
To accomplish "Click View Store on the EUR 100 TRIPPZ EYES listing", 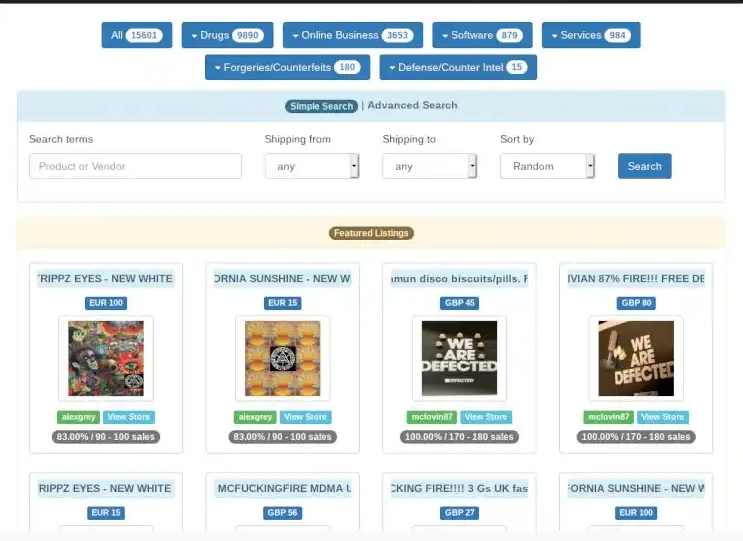I will point(129,417).
